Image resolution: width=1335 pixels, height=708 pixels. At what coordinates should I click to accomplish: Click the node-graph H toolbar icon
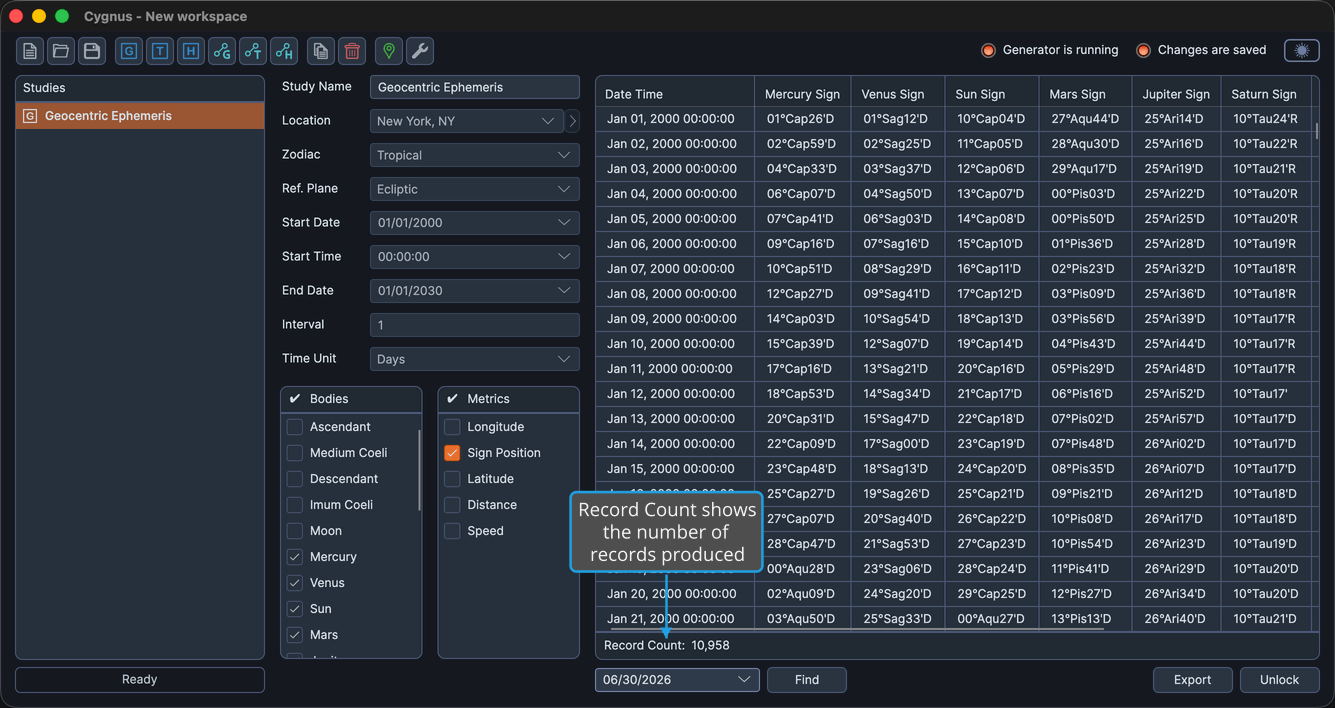284,51
